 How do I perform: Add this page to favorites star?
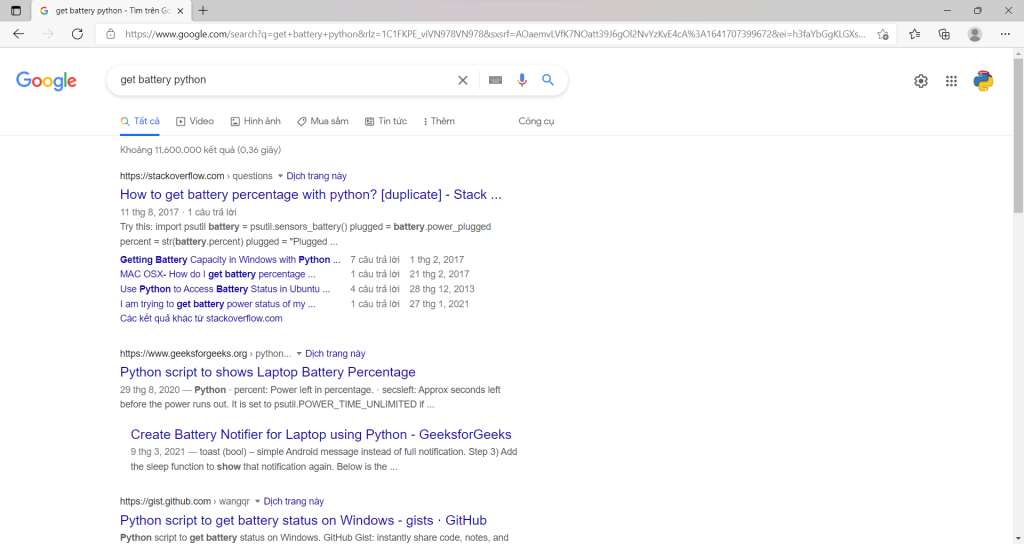[x=883, y=34]
